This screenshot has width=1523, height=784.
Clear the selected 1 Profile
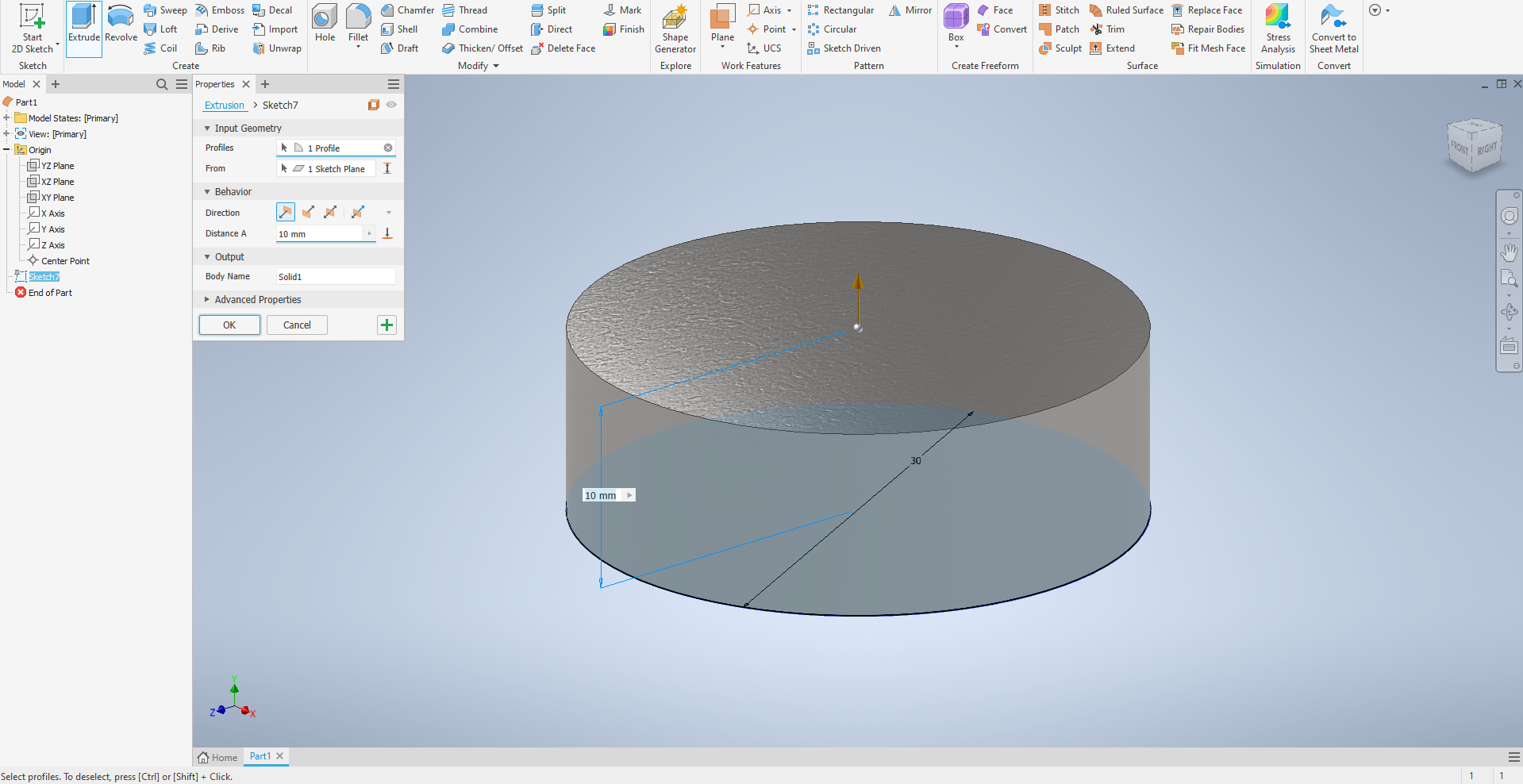388,148
